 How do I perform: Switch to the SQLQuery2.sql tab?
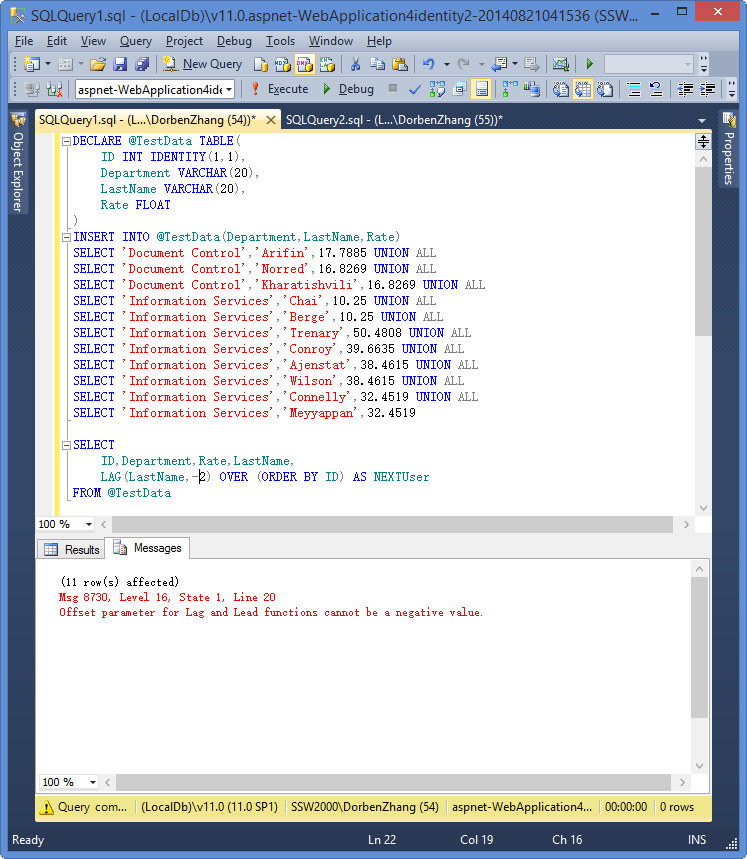coord(393,120)
